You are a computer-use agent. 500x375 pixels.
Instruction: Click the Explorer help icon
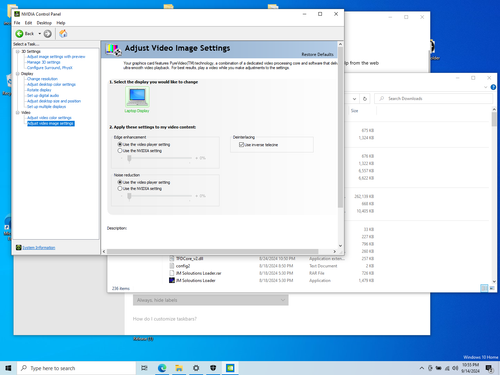(493, 87)
